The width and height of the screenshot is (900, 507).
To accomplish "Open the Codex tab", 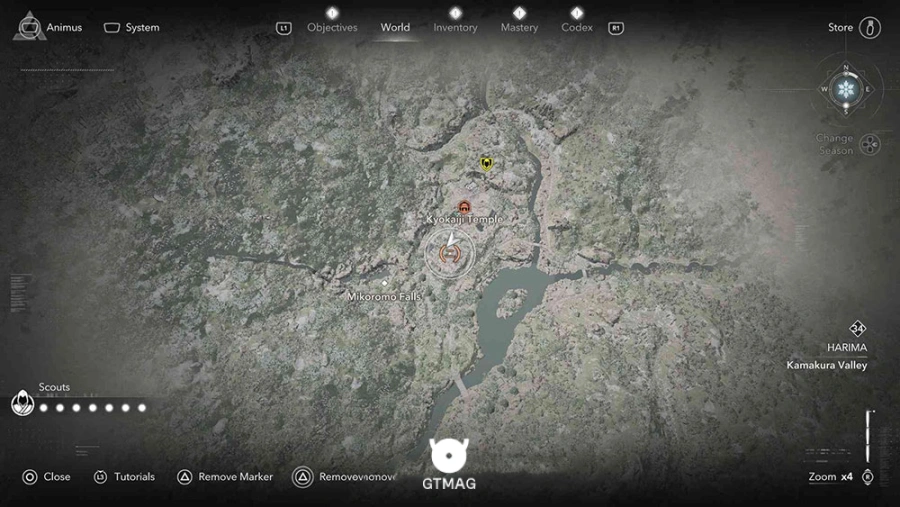I will [577, 27].
